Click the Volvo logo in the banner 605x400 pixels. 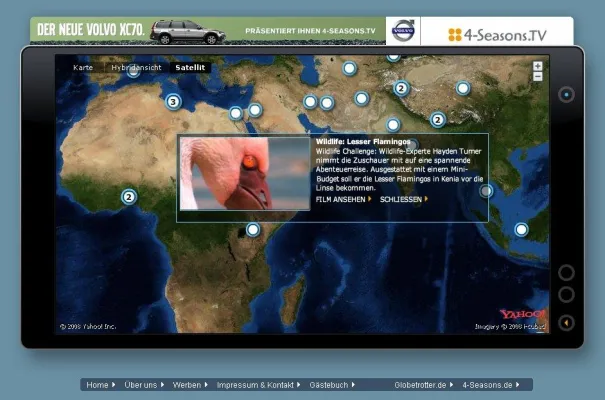(x=403, y=31)
